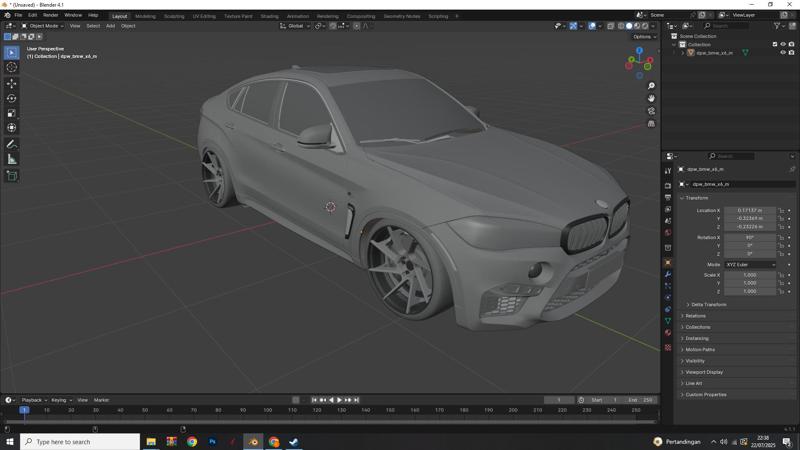Jump to the timeline end frame button
Image resolution: width=800 pixels, height=450 pixels.
tap(356, 400)
